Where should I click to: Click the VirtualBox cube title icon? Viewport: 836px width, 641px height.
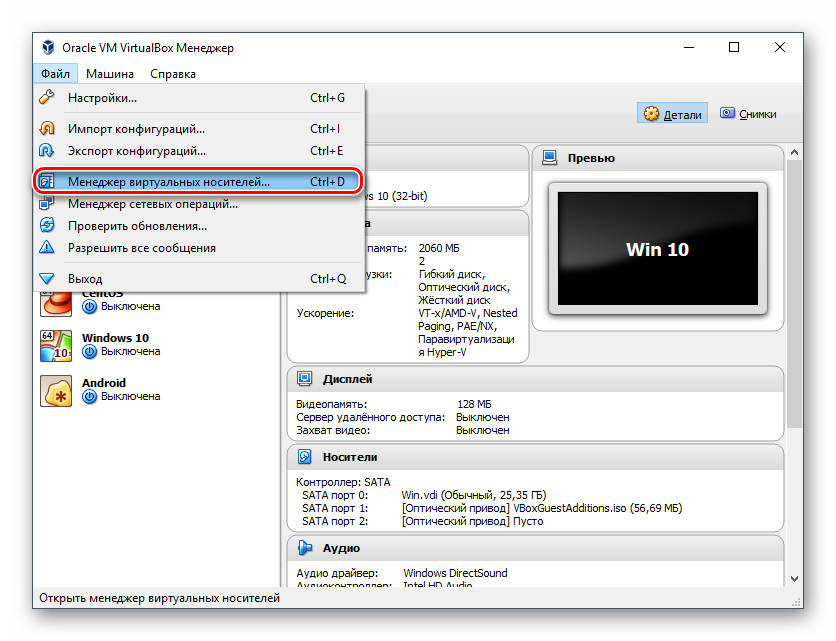(x=49, y=47)
